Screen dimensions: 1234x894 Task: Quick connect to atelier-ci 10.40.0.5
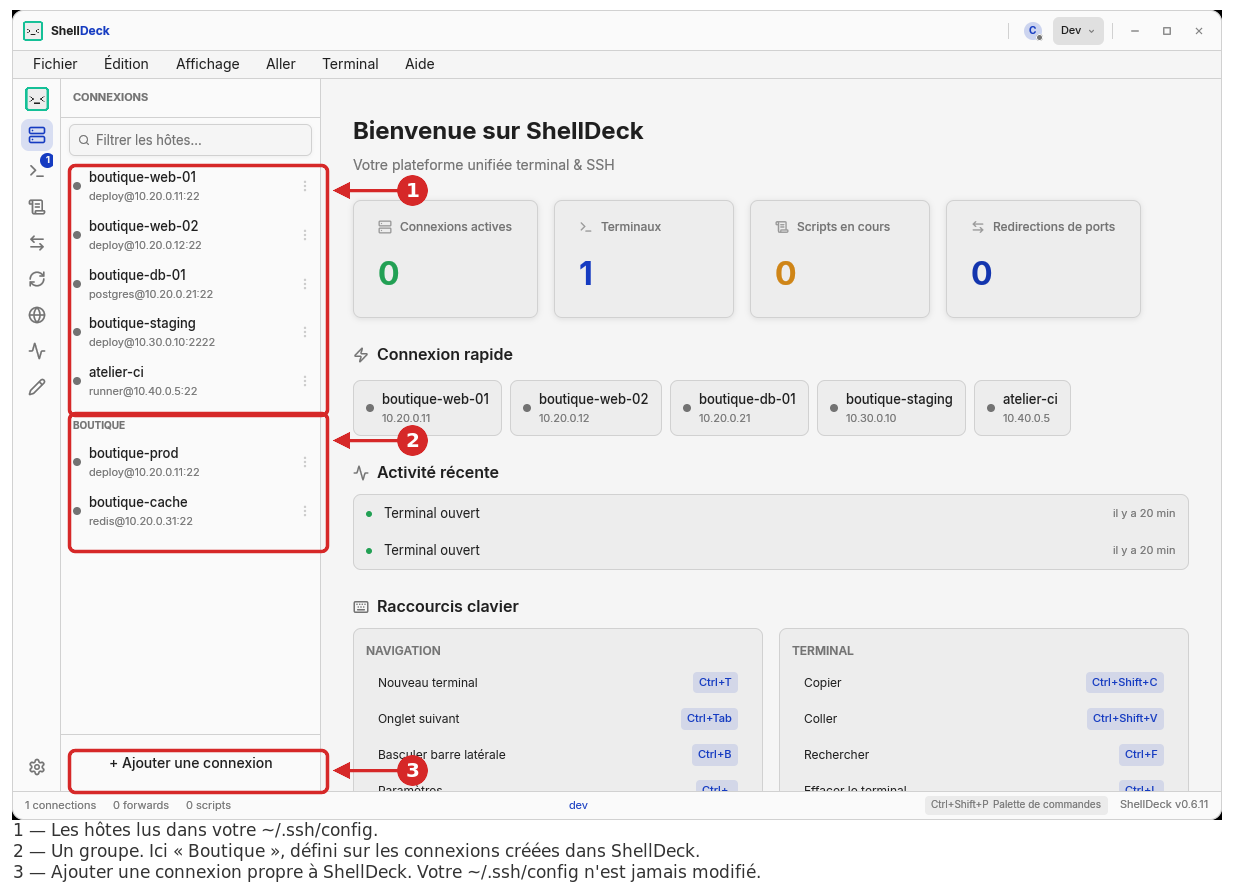pos(1022,407)
